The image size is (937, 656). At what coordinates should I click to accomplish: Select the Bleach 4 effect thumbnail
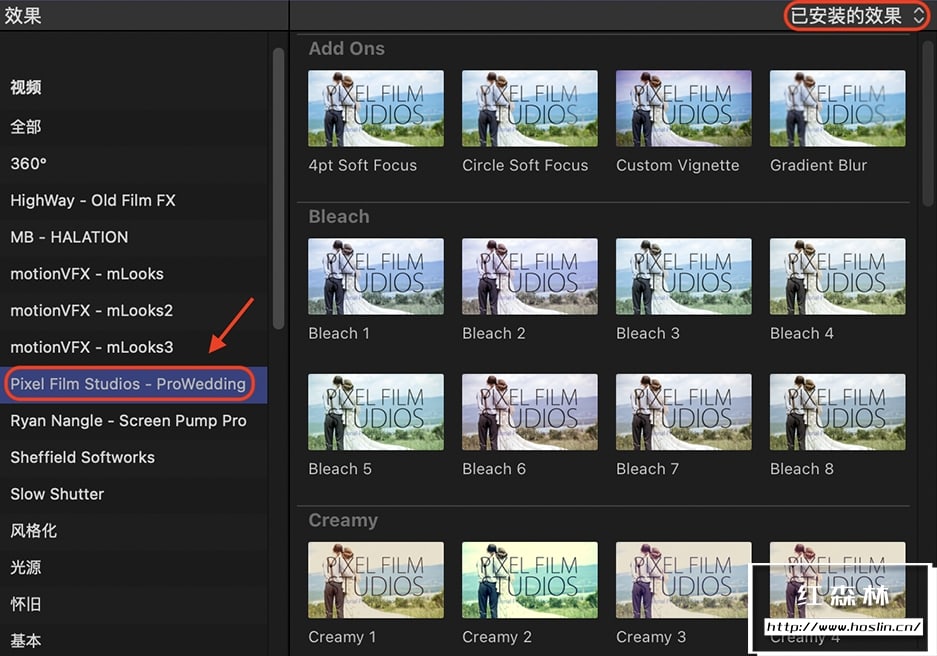(x=837, y=276)
